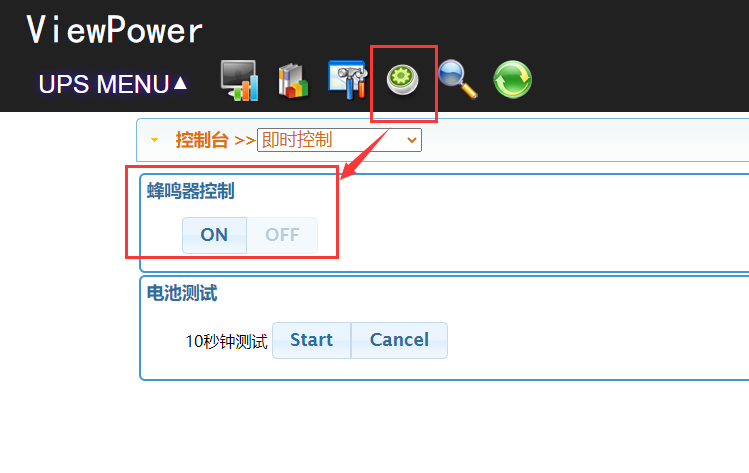This screenshot has width=749, height=473.
Task: Click the 控制台 breadcrumb label
Action: pyautogui.click(x=202, y=140)
